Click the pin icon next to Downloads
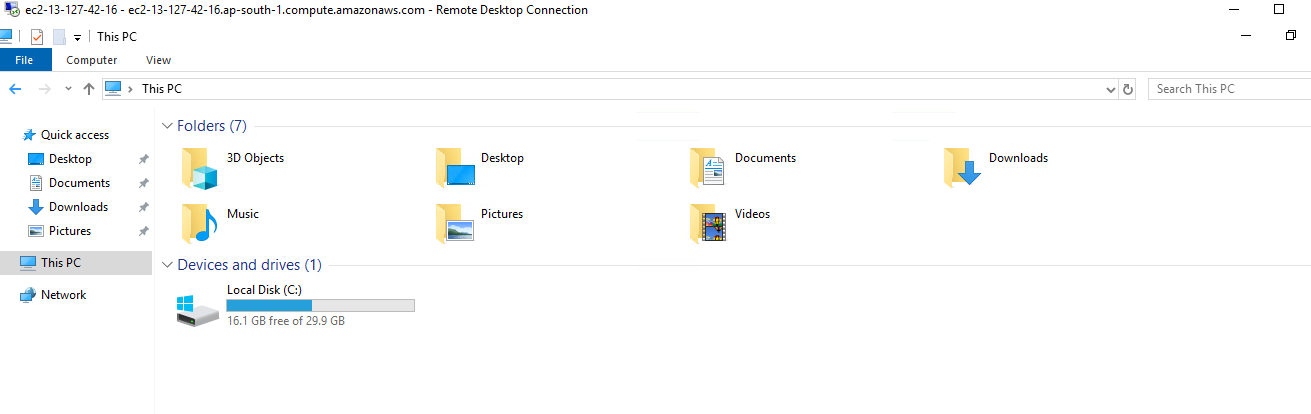 [x=143, y=207]
